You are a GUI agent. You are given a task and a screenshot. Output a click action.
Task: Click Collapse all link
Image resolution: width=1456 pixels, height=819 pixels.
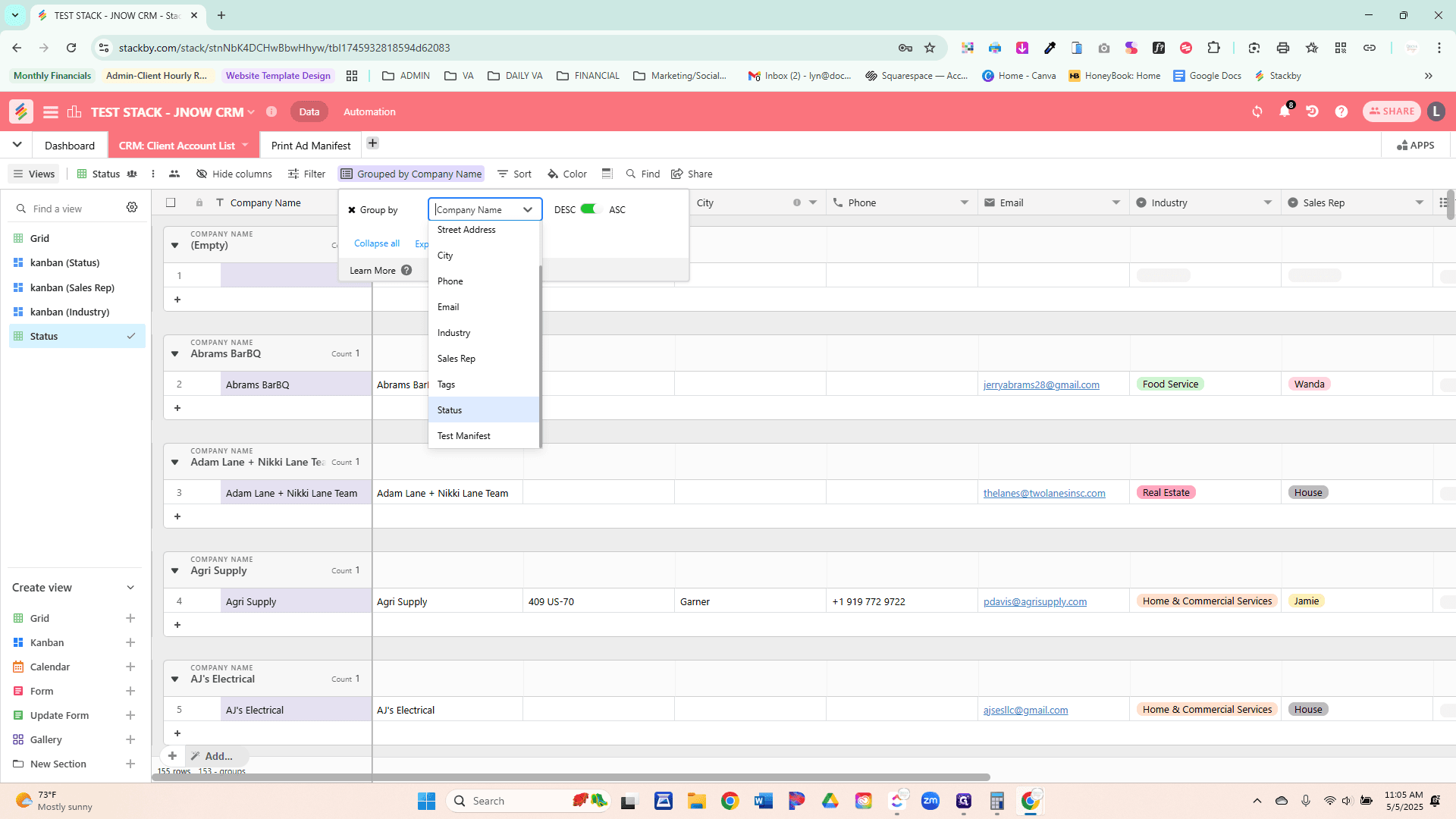[377, 243]
